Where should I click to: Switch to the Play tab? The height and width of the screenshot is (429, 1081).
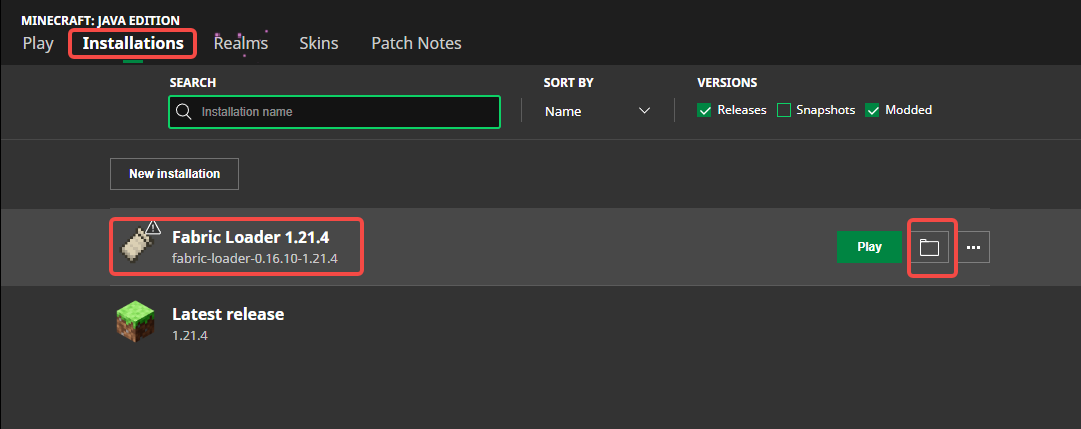click(38, 43)
